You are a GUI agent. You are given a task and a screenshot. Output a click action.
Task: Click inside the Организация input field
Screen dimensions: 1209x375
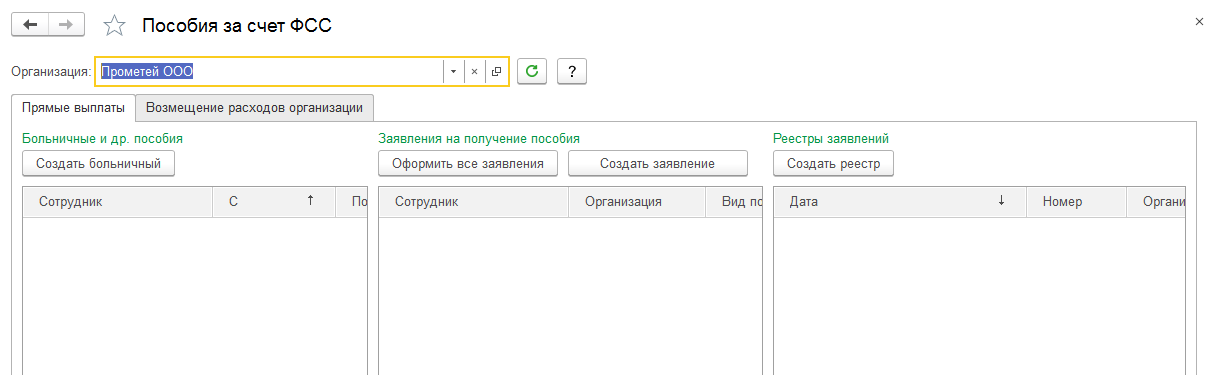[270, 71]
